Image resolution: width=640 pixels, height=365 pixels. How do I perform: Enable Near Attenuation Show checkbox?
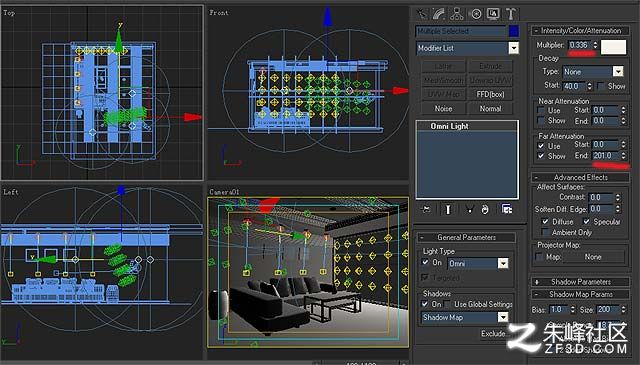coord(541,120)
